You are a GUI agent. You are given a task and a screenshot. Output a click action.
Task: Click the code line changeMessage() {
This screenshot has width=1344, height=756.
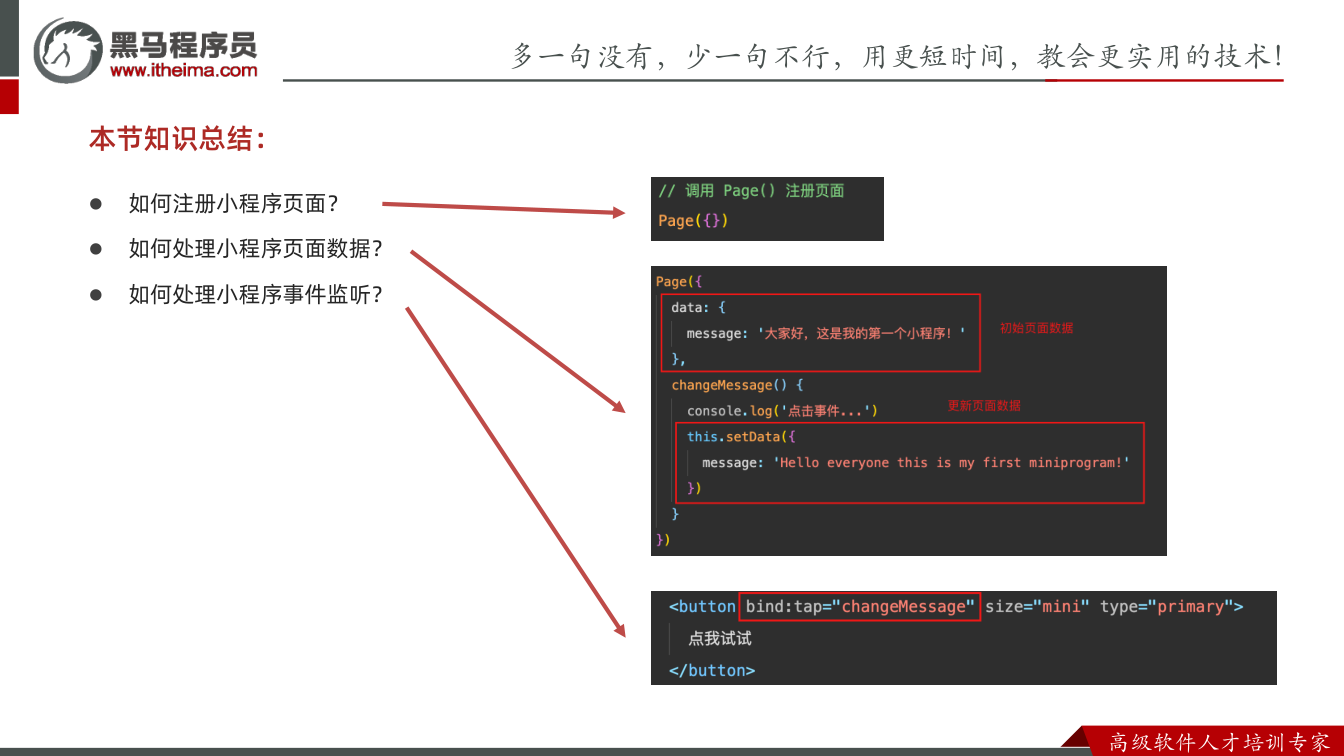pyautogui.click(x=737, y=385)
